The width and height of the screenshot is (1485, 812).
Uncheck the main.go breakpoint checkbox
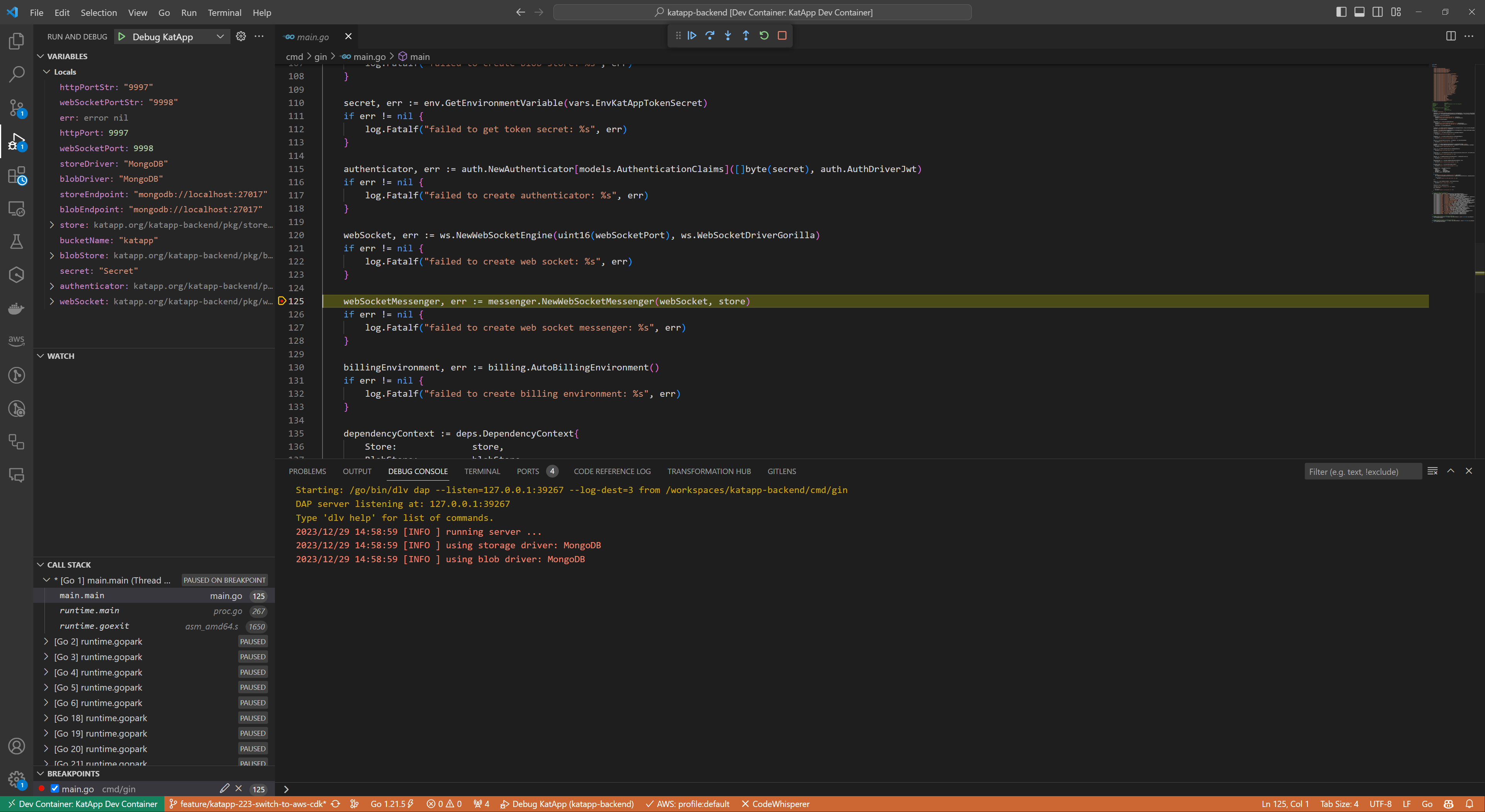55,788
